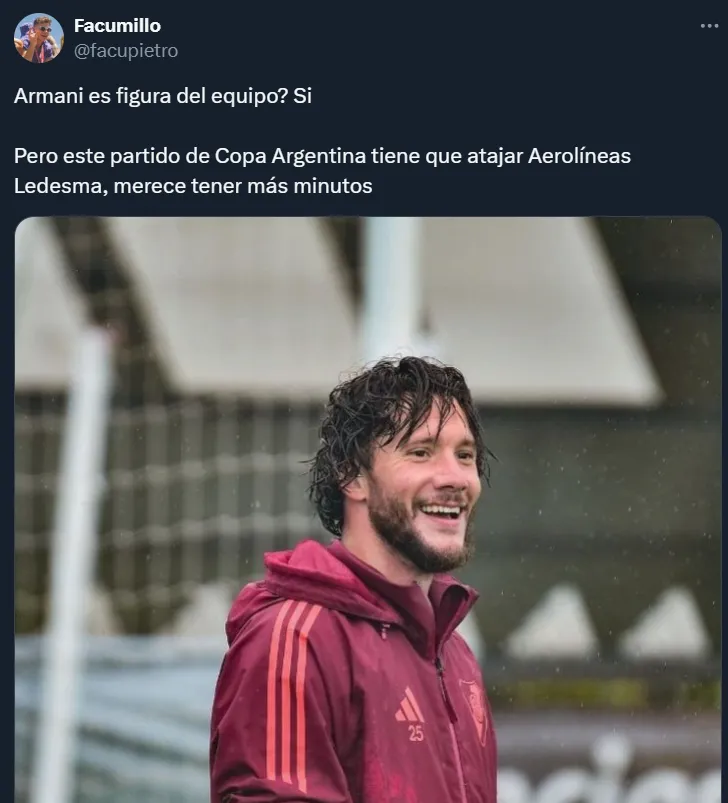The width and height of the screenshot is (728, 803).
Task: Click the Adidas logo on the jacket
Action: pos(409,706)
